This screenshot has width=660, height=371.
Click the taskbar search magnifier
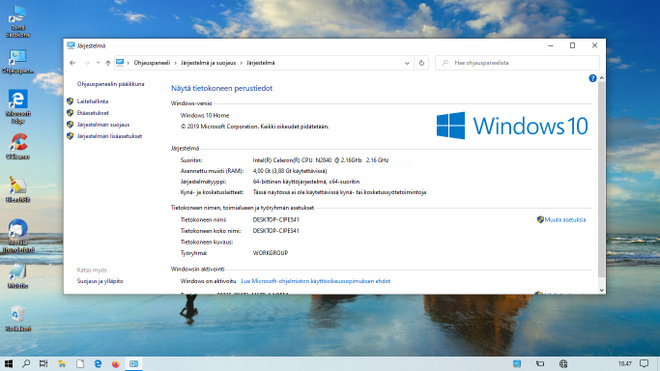pyautogui.click(x=26, y=363)
